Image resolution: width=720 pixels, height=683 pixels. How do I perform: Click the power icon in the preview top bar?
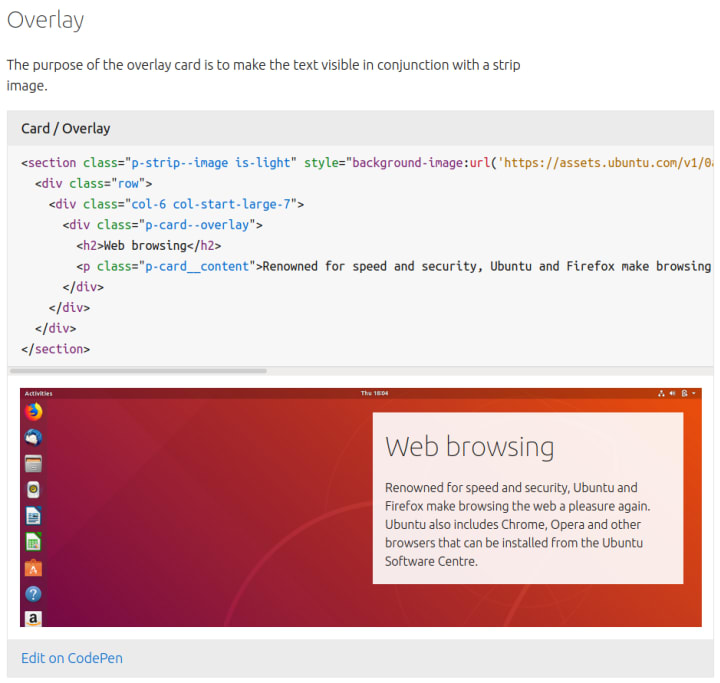point(684,393)
